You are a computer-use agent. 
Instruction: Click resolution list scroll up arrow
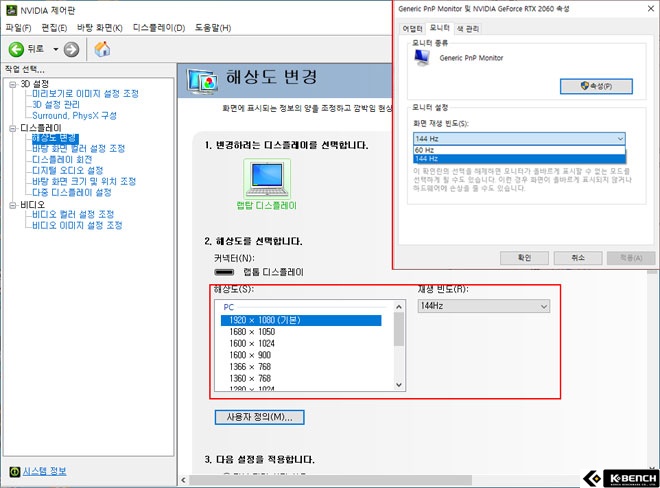point(399,307)
